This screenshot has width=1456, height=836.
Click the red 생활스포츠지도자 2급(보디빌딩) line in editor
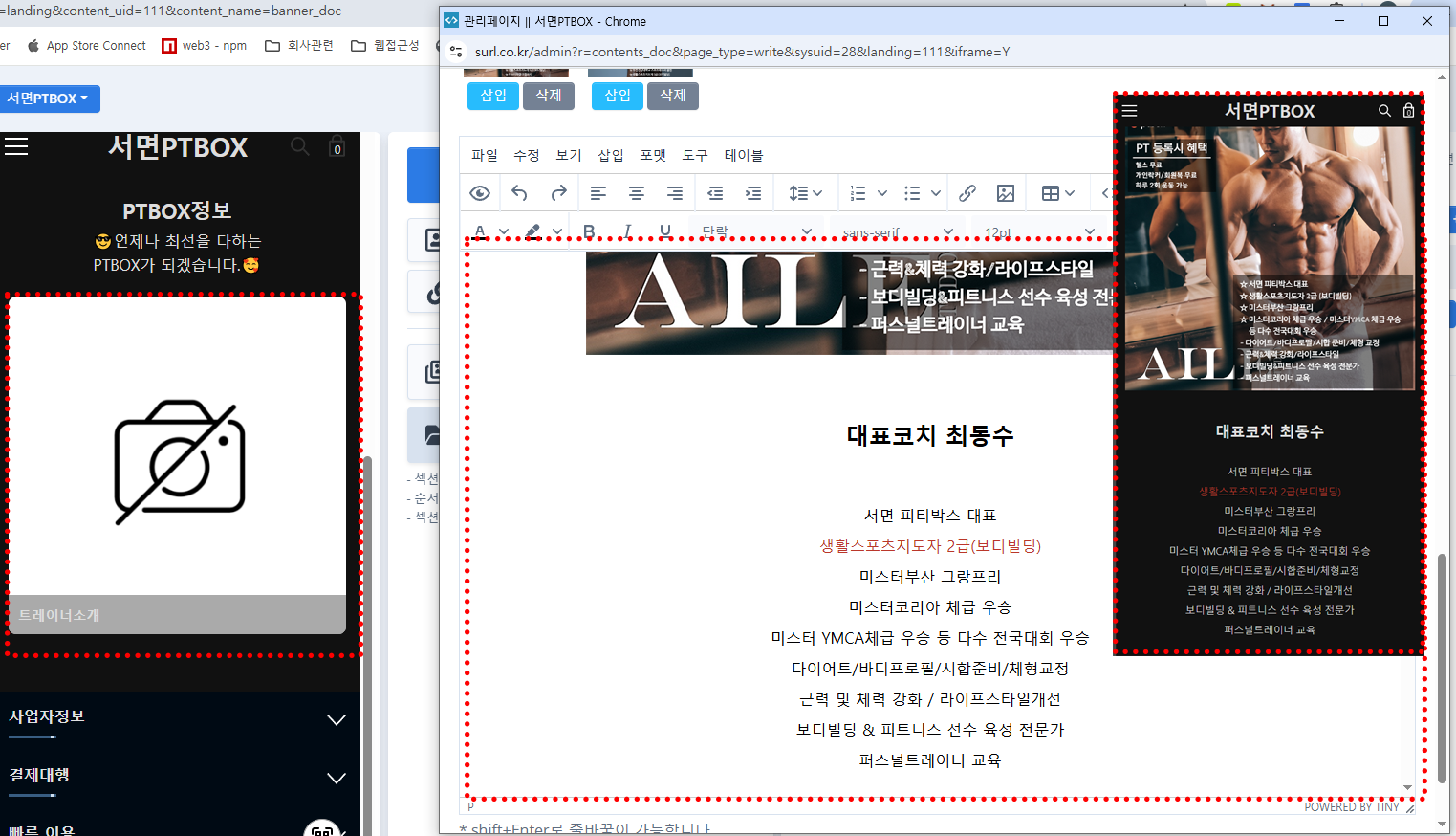[x=930, y=546]
